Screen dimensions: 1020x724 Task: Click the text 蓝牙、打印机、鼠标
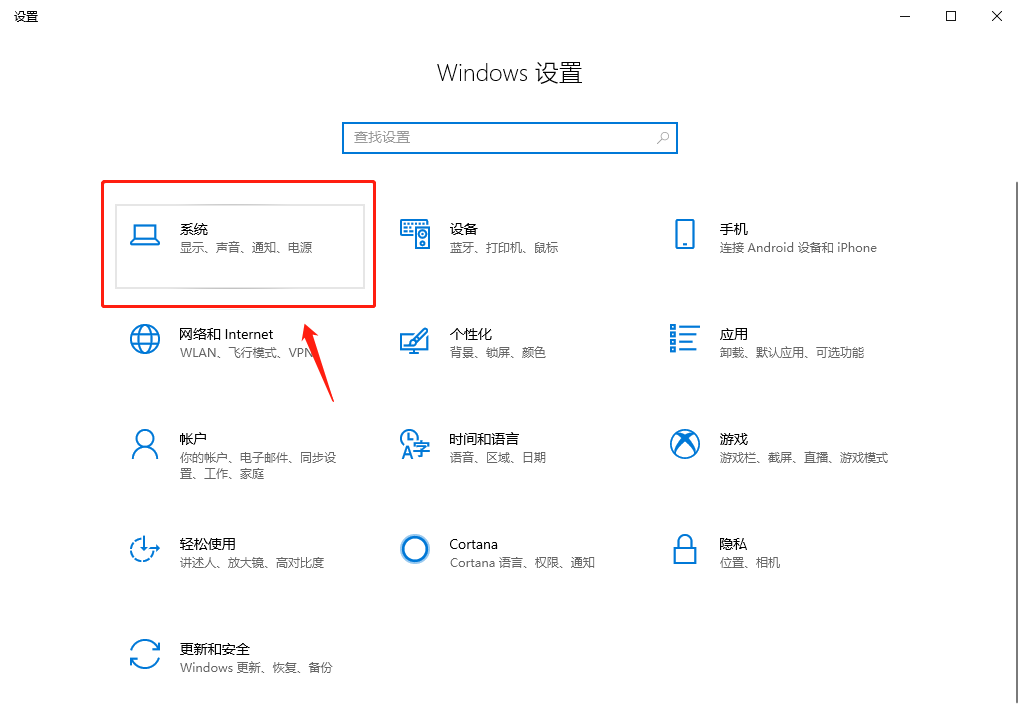coord(503,248)
